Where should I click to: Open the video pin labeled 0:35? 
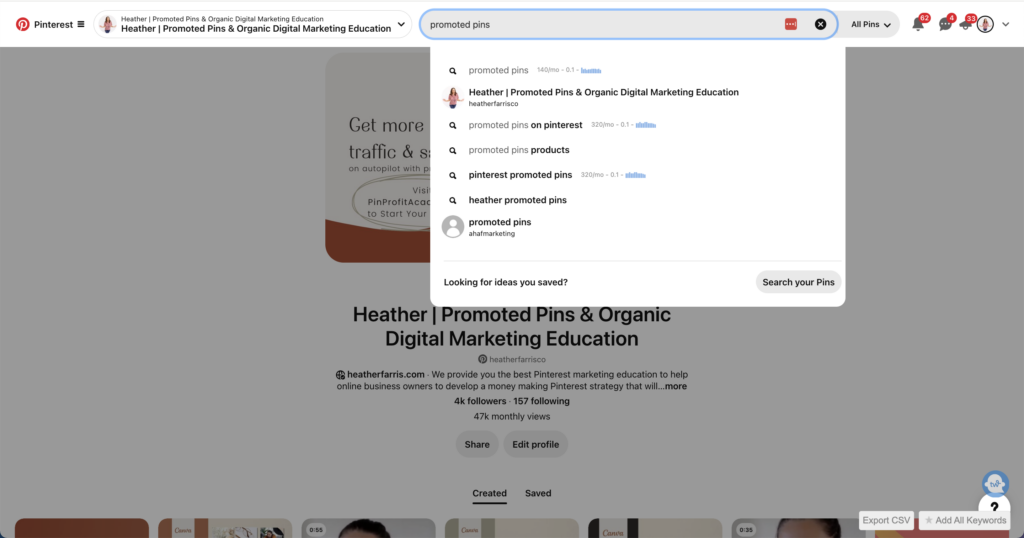[x=798, y=528]
